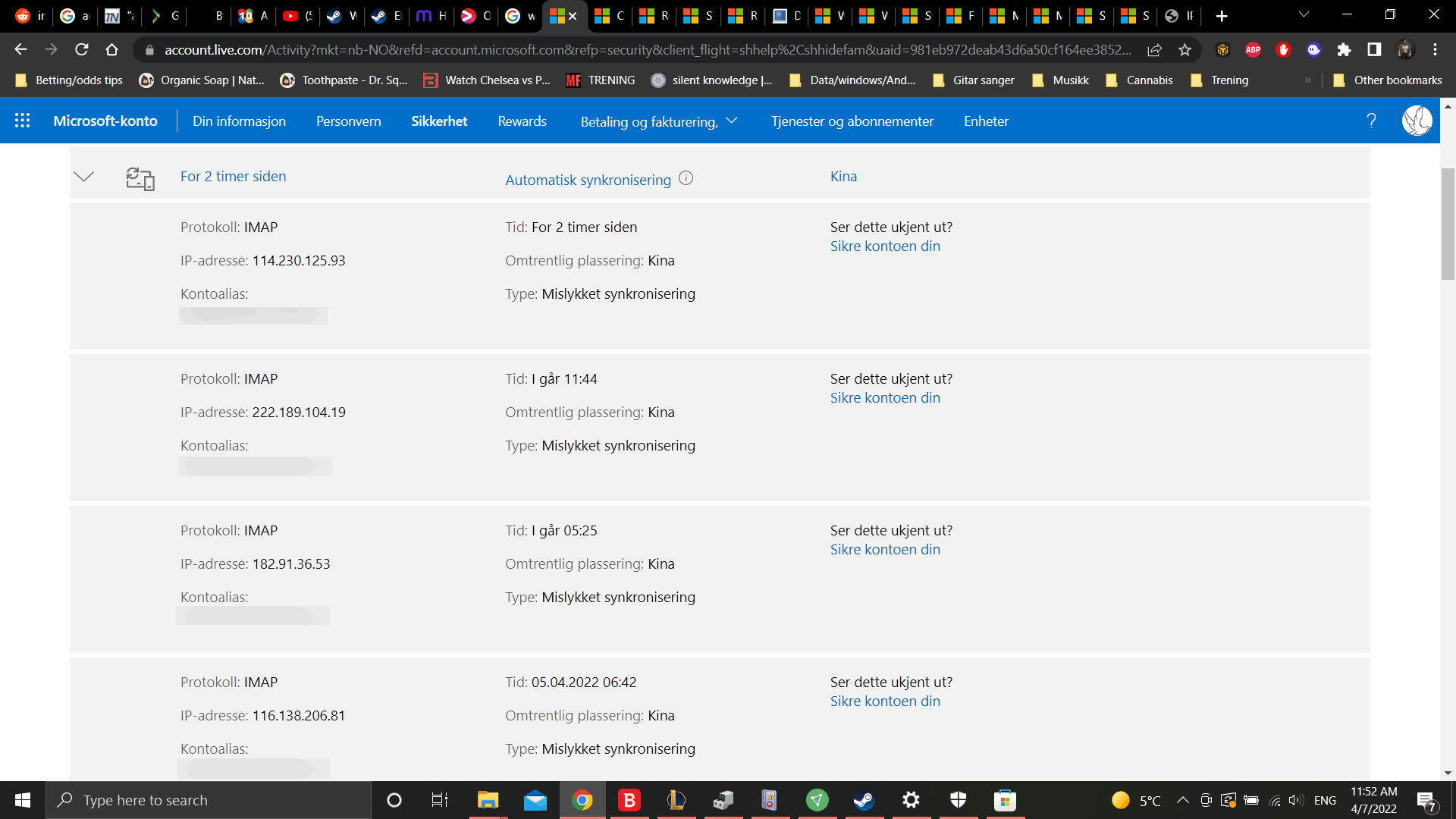1456x819 pixels.
Task: Open the Other bookmarks folder
Action: tap(1387, 80)
